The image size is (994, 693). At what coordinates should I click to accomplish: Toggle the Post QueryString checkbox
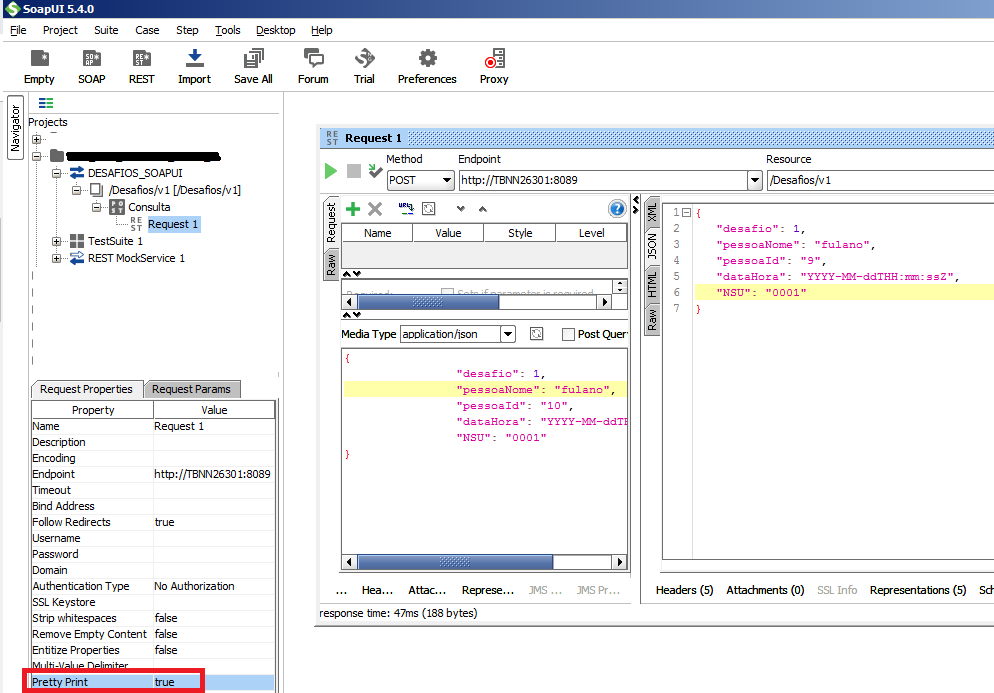(x=568, y=334)
